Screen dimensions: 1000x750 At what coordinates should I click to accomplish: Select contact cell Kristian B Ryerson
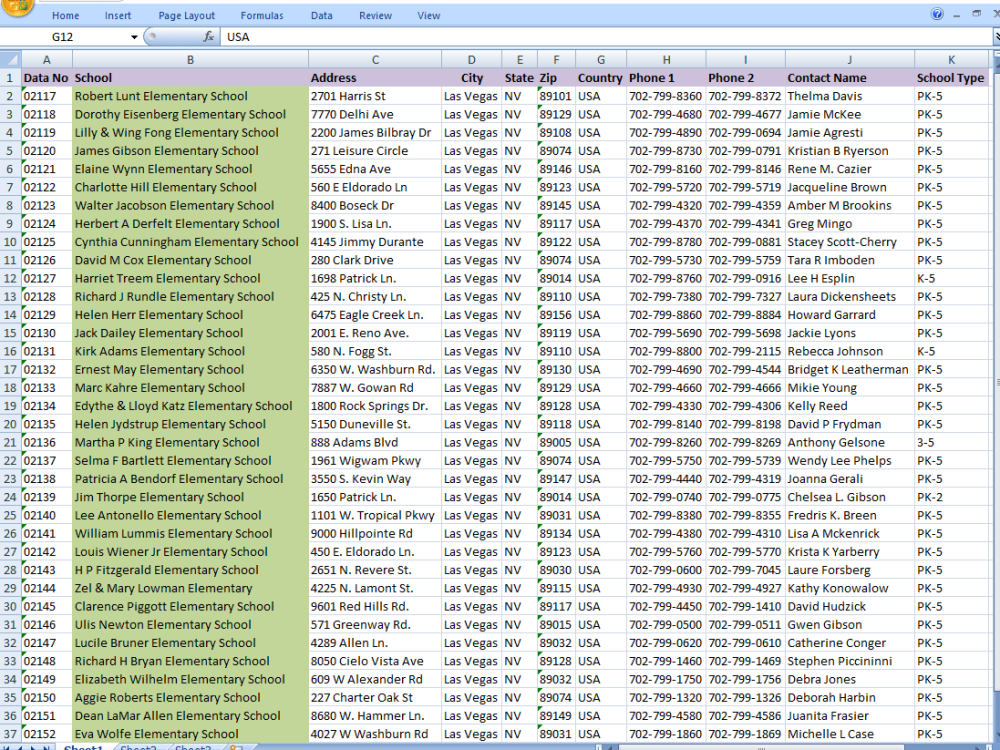pyautogui.click(x=849, y=151)
